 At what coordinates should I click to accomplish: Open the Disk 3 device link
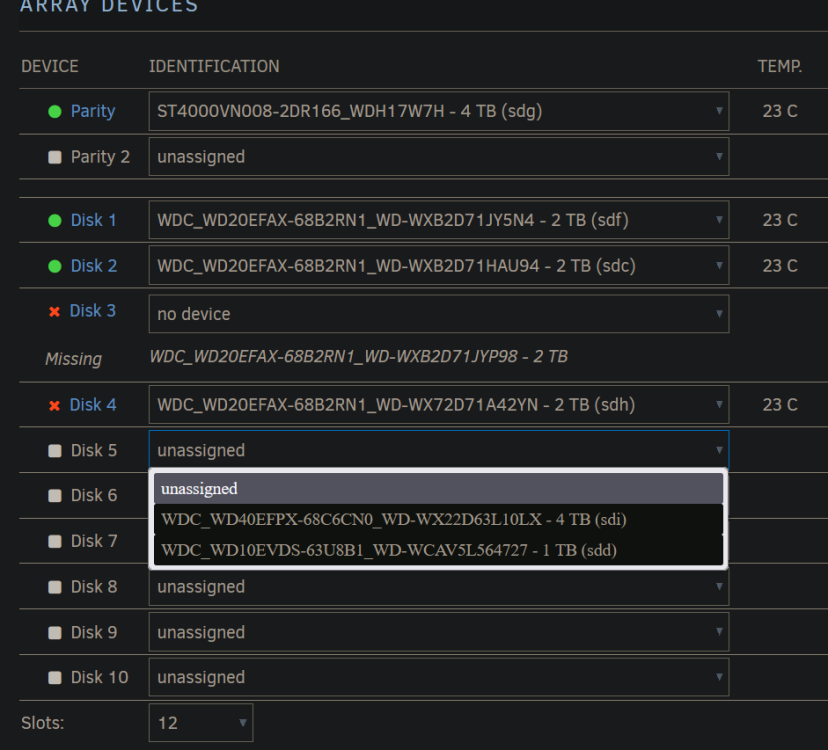[92, 311]
